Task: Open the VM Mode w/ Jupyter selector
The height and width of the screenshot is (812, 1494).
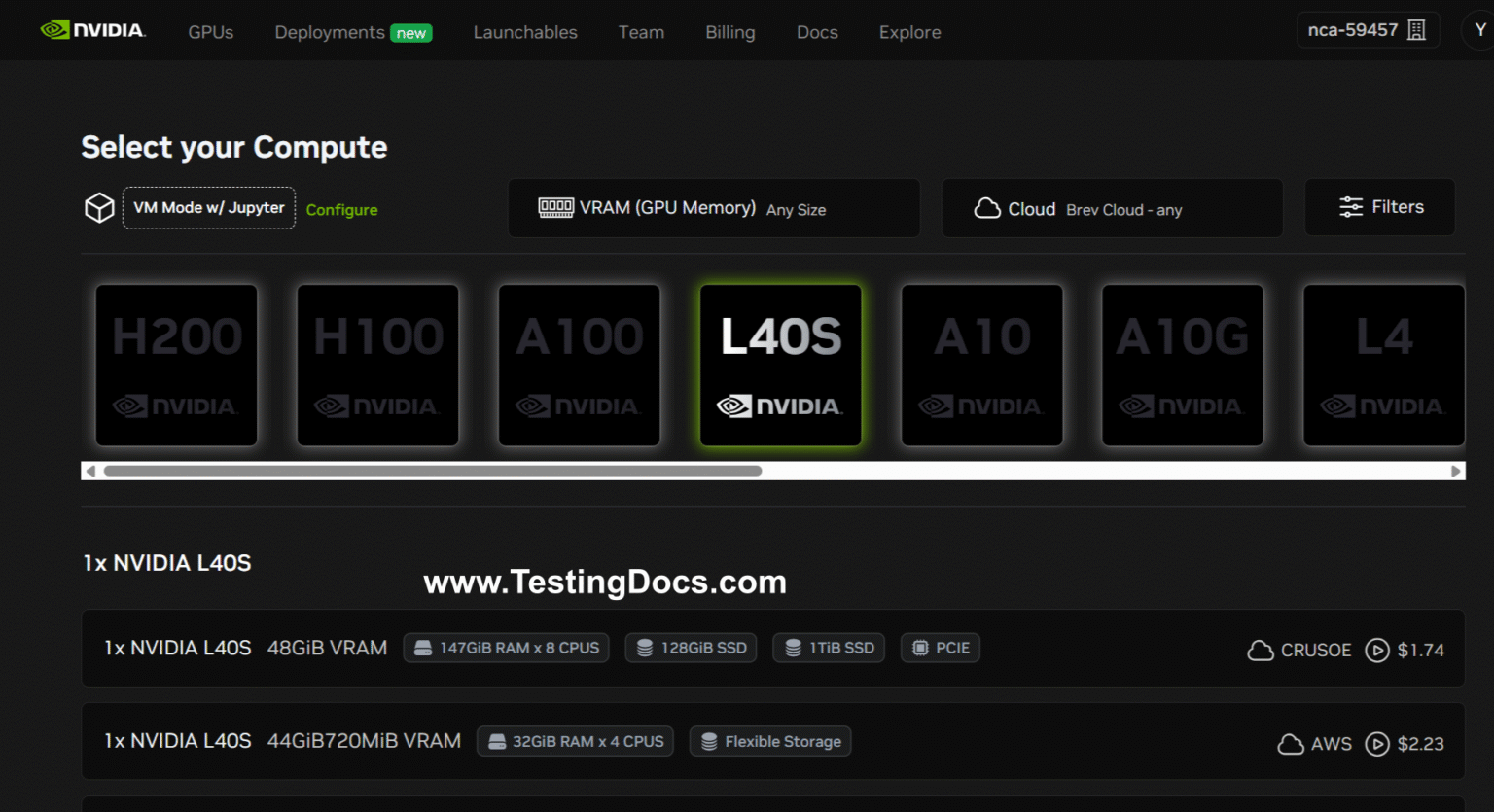Action: [x=208, y=207]
